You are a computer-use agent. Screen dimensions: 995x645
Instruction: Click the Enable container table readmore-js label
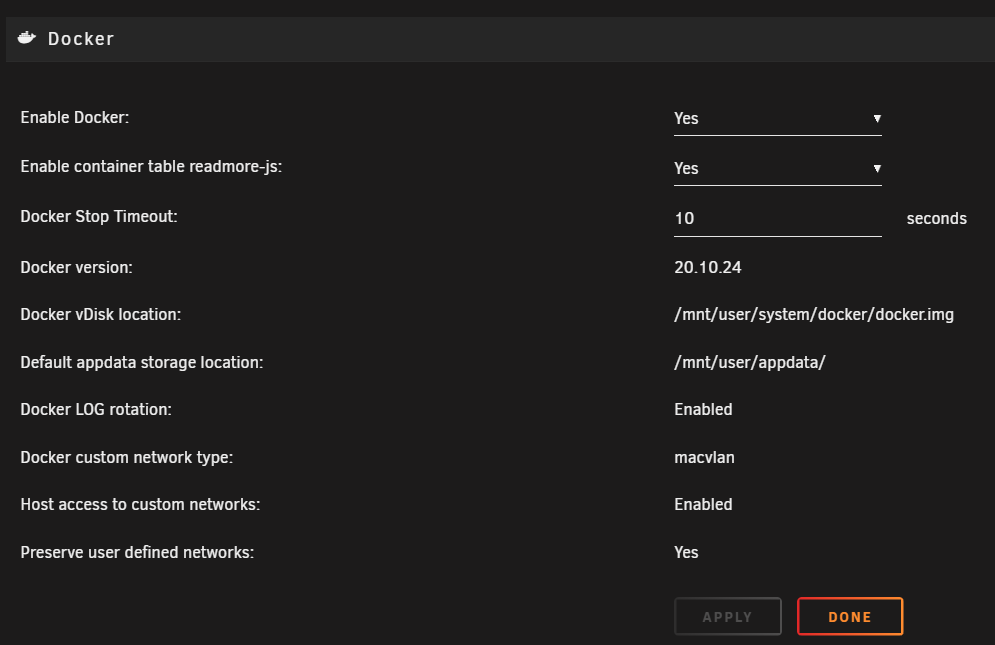[151, 166]
